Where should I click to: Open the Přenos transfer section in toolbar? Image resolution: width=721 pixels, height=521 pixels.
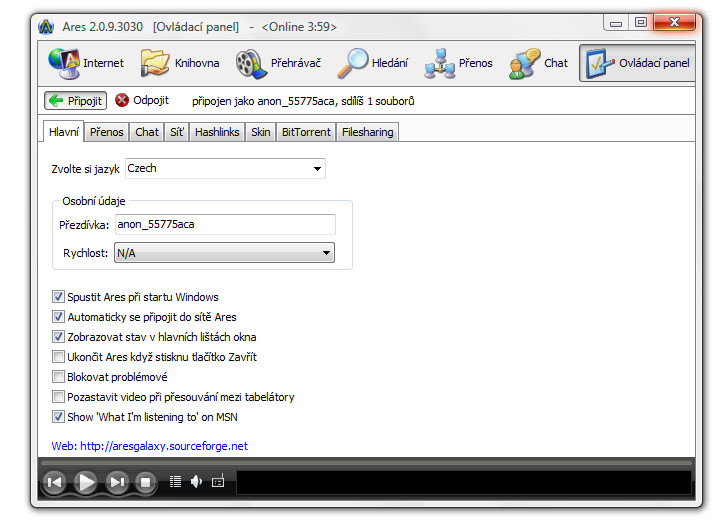coord(458,63)
